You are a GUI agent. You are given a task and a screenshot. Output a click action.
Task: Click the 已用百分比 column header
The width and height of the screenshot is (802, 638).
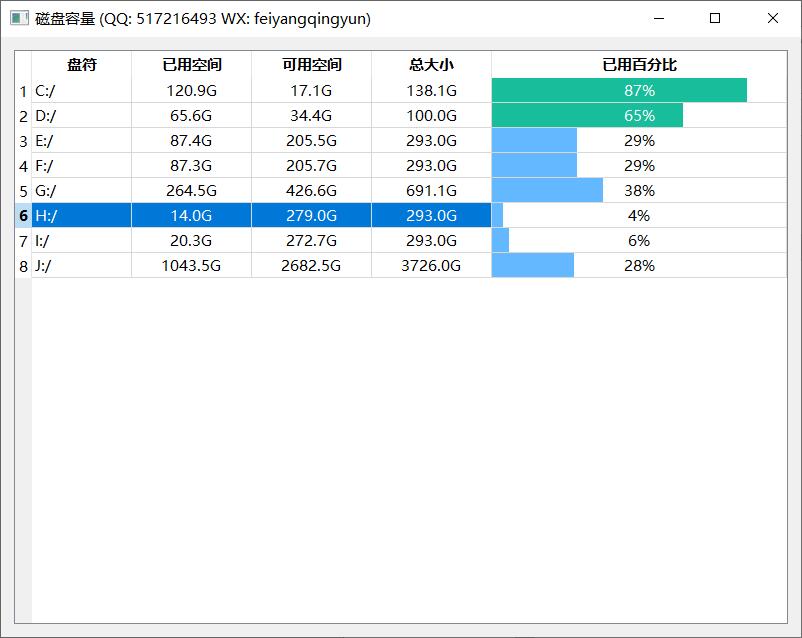click(639, 65)
